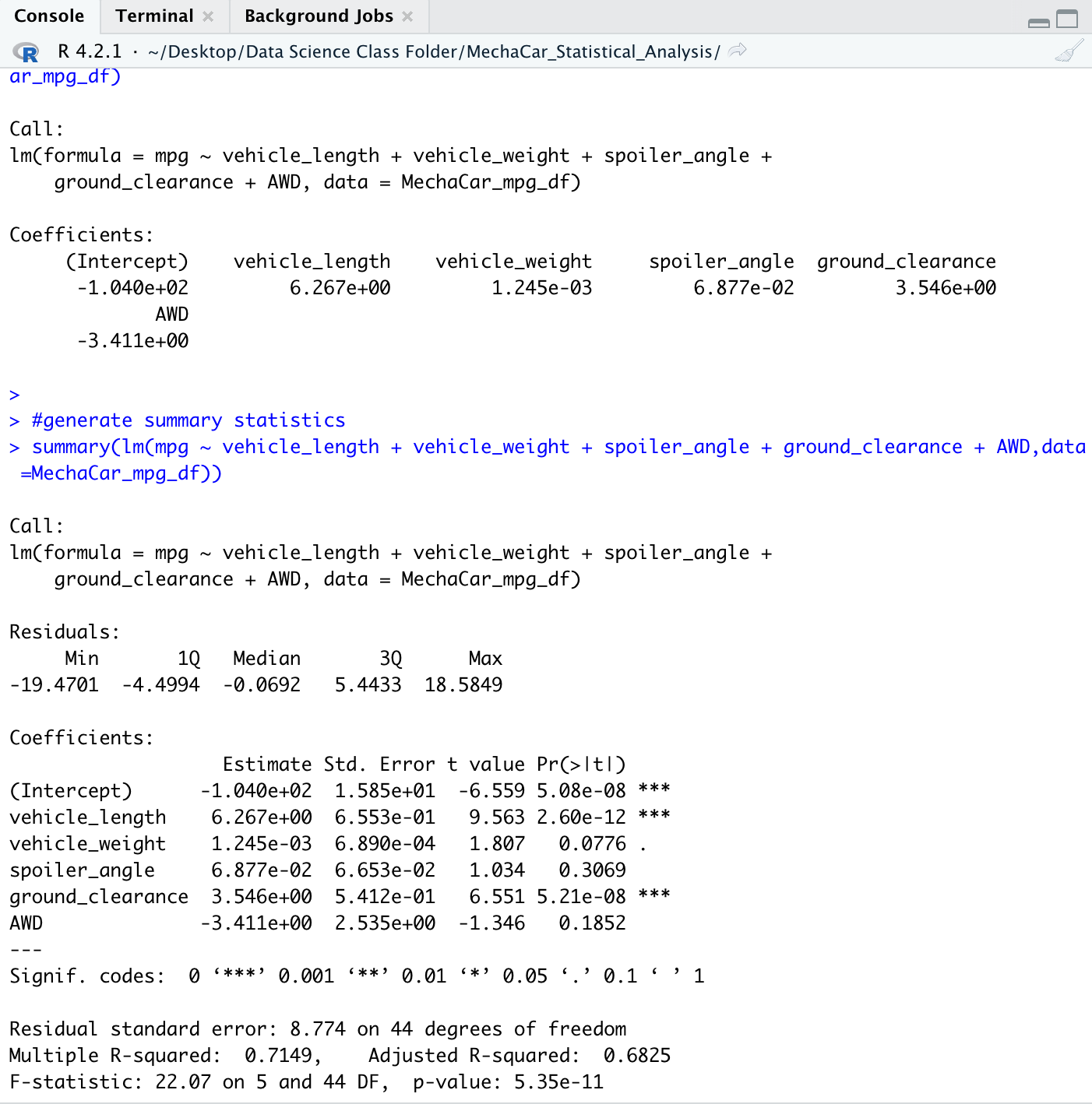Screen dimensions: 1092x1104
Task: View the current working directory via arrow icon
Action: (x=737, y=51)
